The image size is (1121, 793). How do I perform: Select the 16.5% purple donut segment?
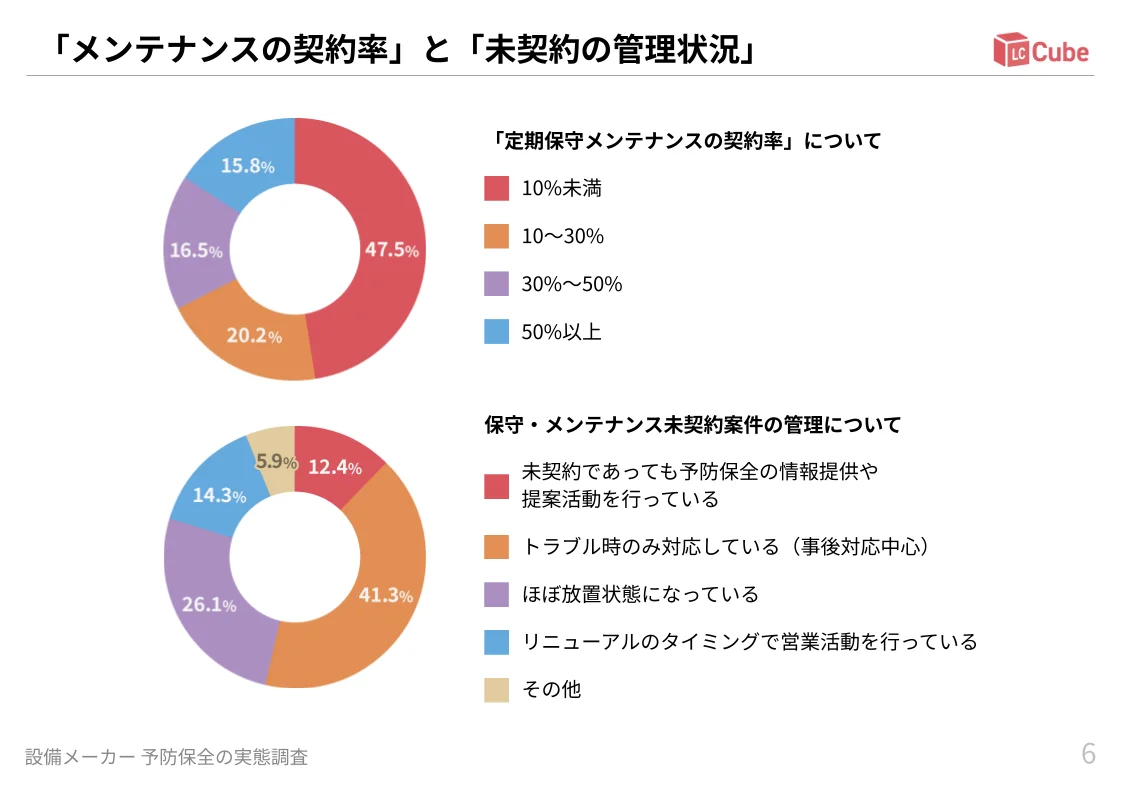194,248
